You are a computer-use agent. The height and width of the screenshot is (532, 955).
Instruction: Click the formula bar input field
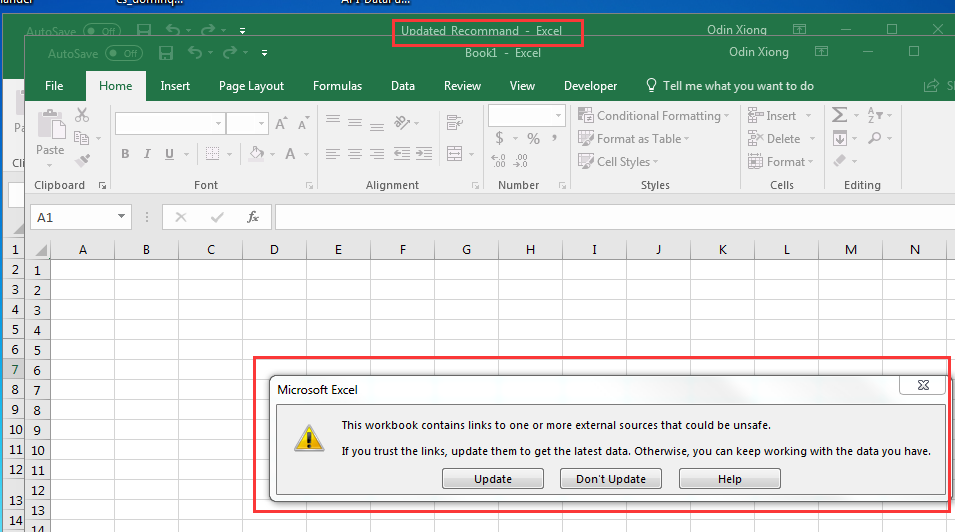[x=615, y=217]
